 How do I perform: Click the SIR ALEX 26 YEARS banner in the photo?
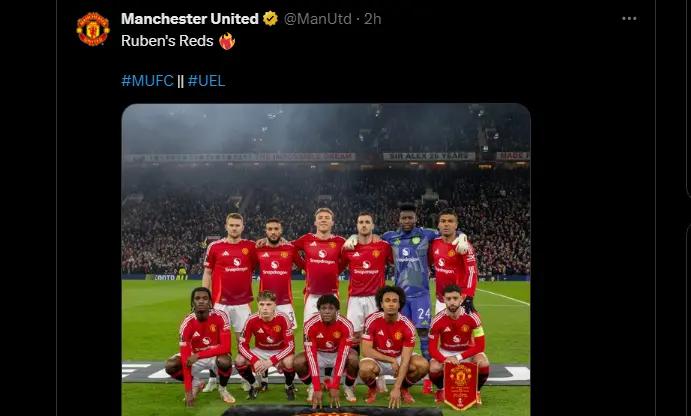pyautogui.click(x=429, y=156)
